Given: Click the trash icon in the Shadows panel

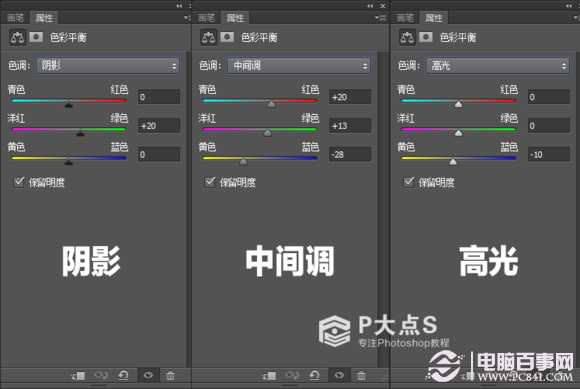Looking at the screenshot, I should 170,376.
